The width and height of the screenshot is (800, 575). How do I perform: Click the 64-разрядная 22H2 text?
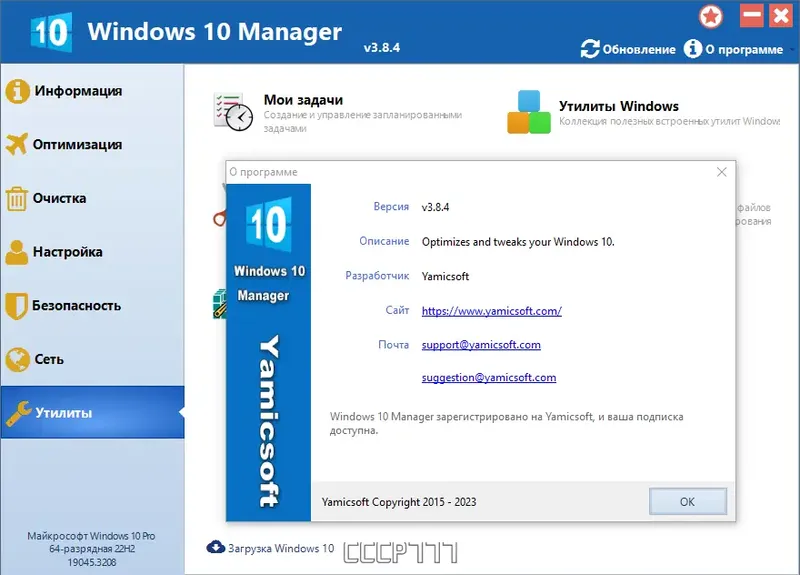pos(92,549)
